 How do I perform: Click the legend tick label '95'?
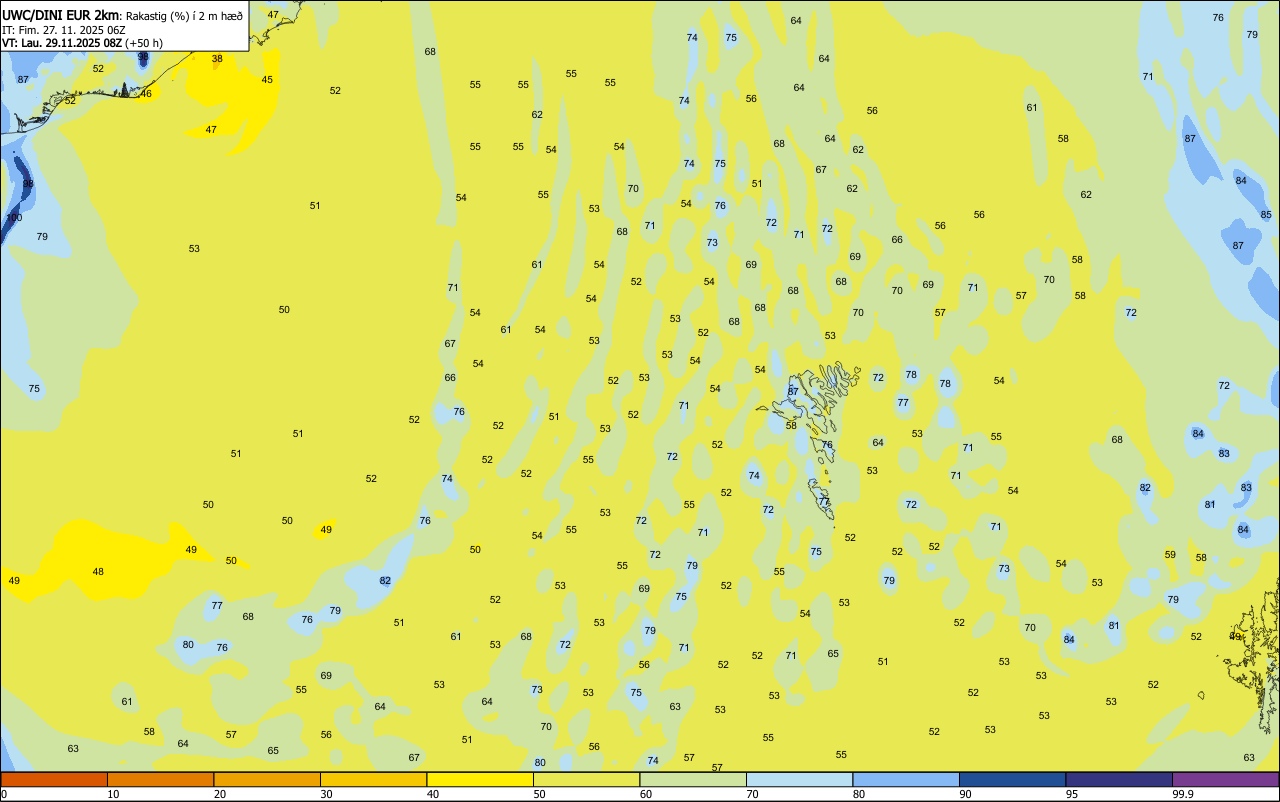1072,794
